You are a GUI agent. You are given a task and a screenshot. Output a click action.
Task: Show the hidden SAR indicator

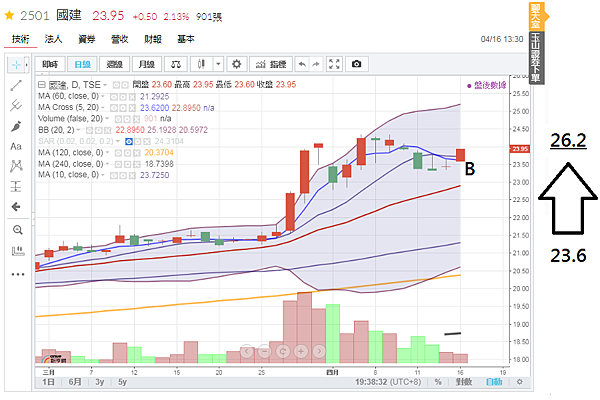(129, 142)
